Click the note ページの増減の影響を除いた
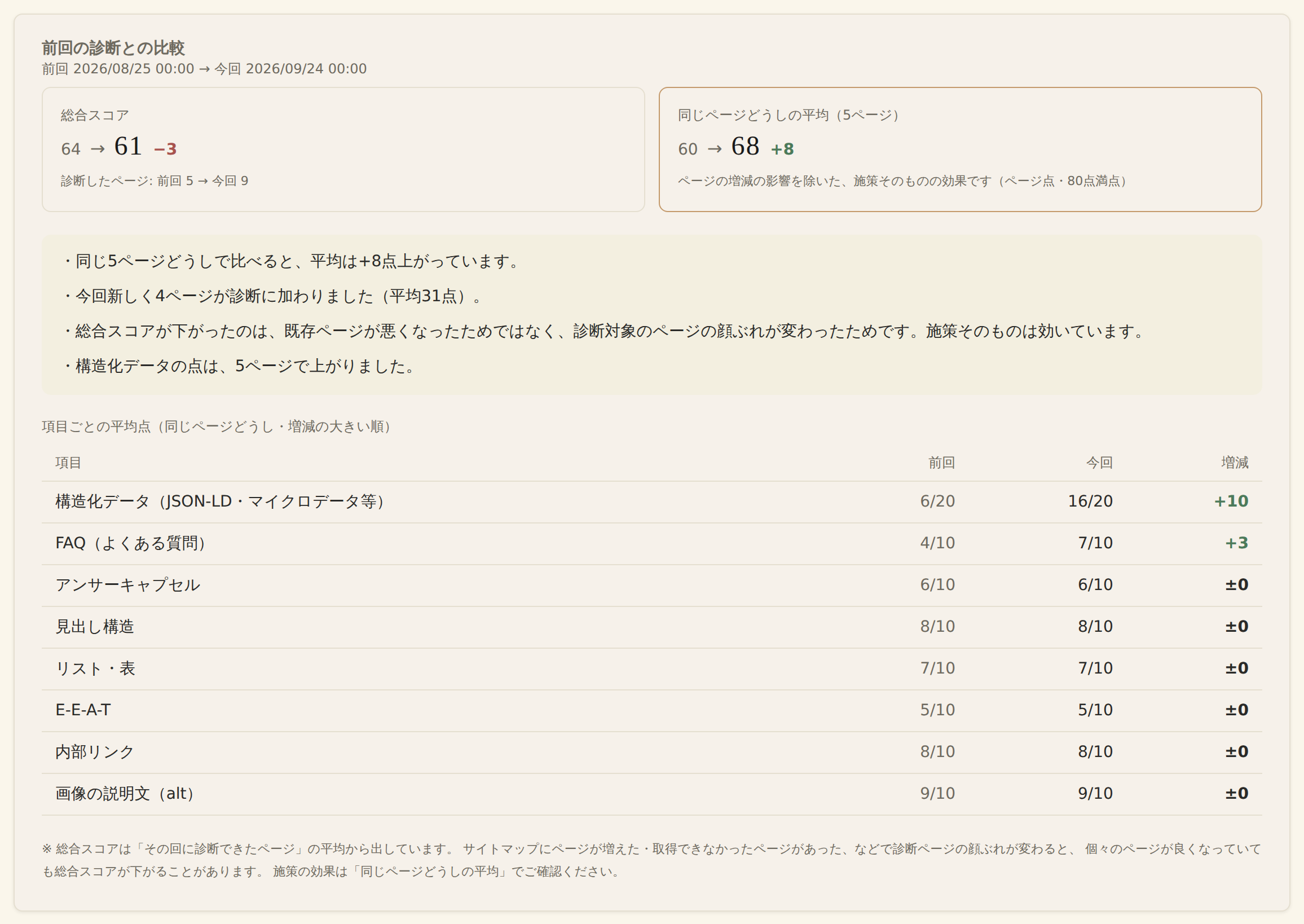The width and height of the screenshot is (1304, 924). 905,181
